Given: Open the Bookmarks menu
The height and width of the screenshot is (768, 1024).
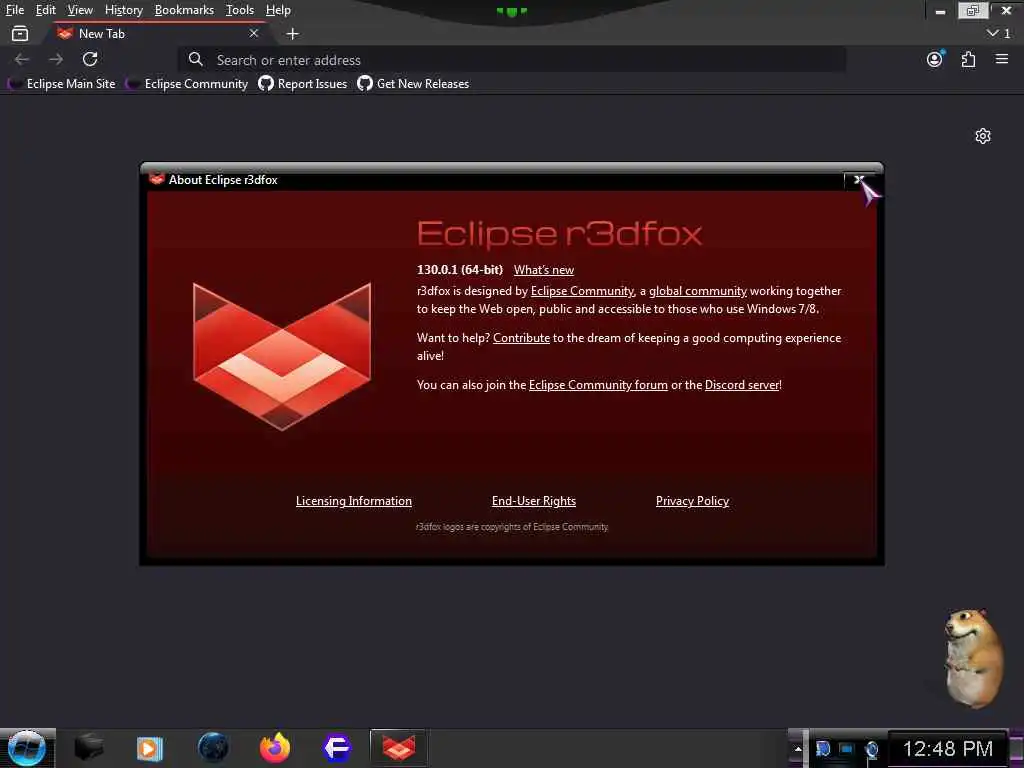Looking at the screenshot, I should coord(184,10).
